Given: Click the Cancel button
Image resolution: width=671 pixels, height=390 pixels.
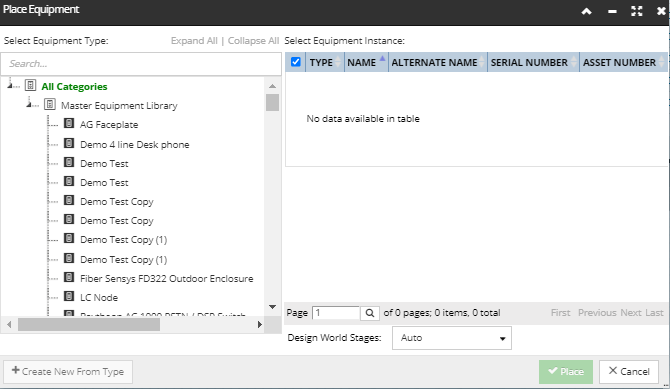Looking at the screenshot, I should tap(629, 372).
